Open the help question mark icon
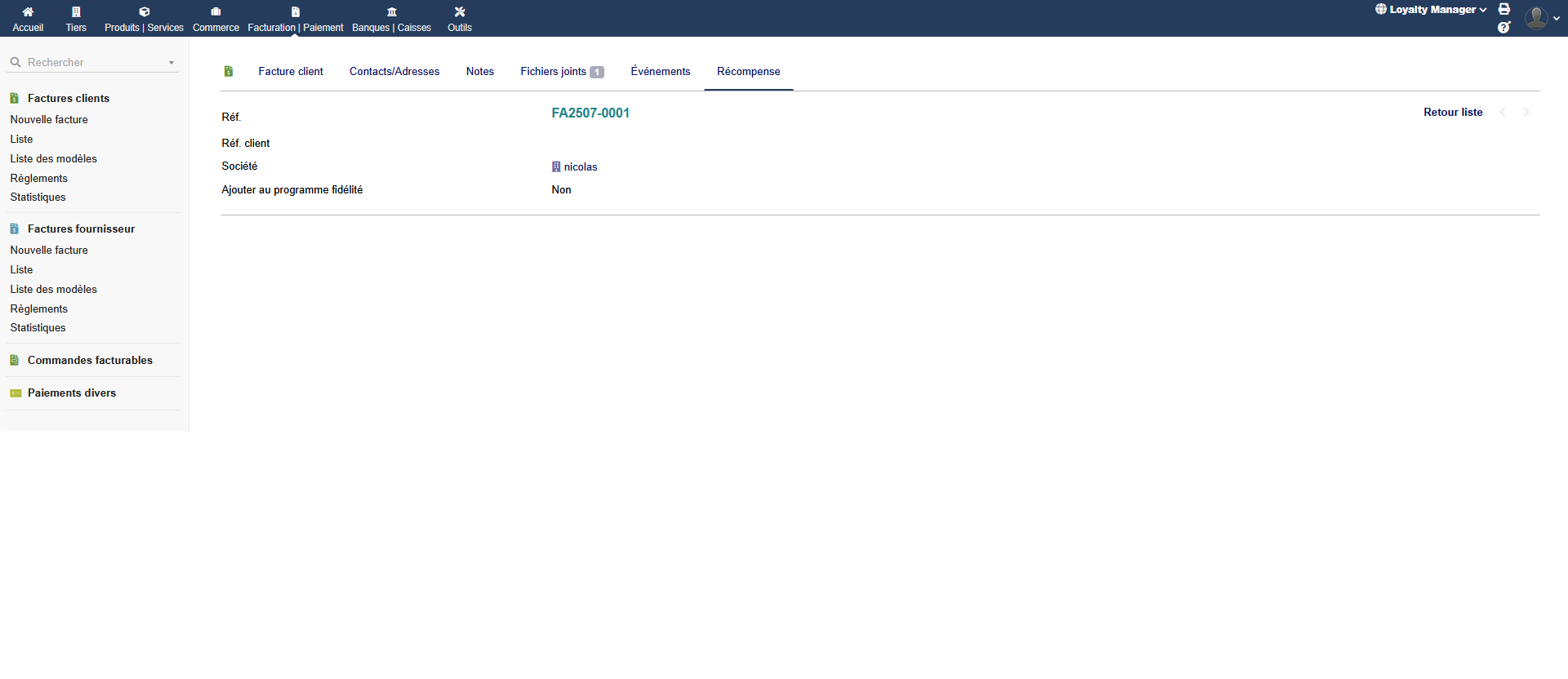The height and width of the screenshot is (679, 1568). pos(1504,28)
